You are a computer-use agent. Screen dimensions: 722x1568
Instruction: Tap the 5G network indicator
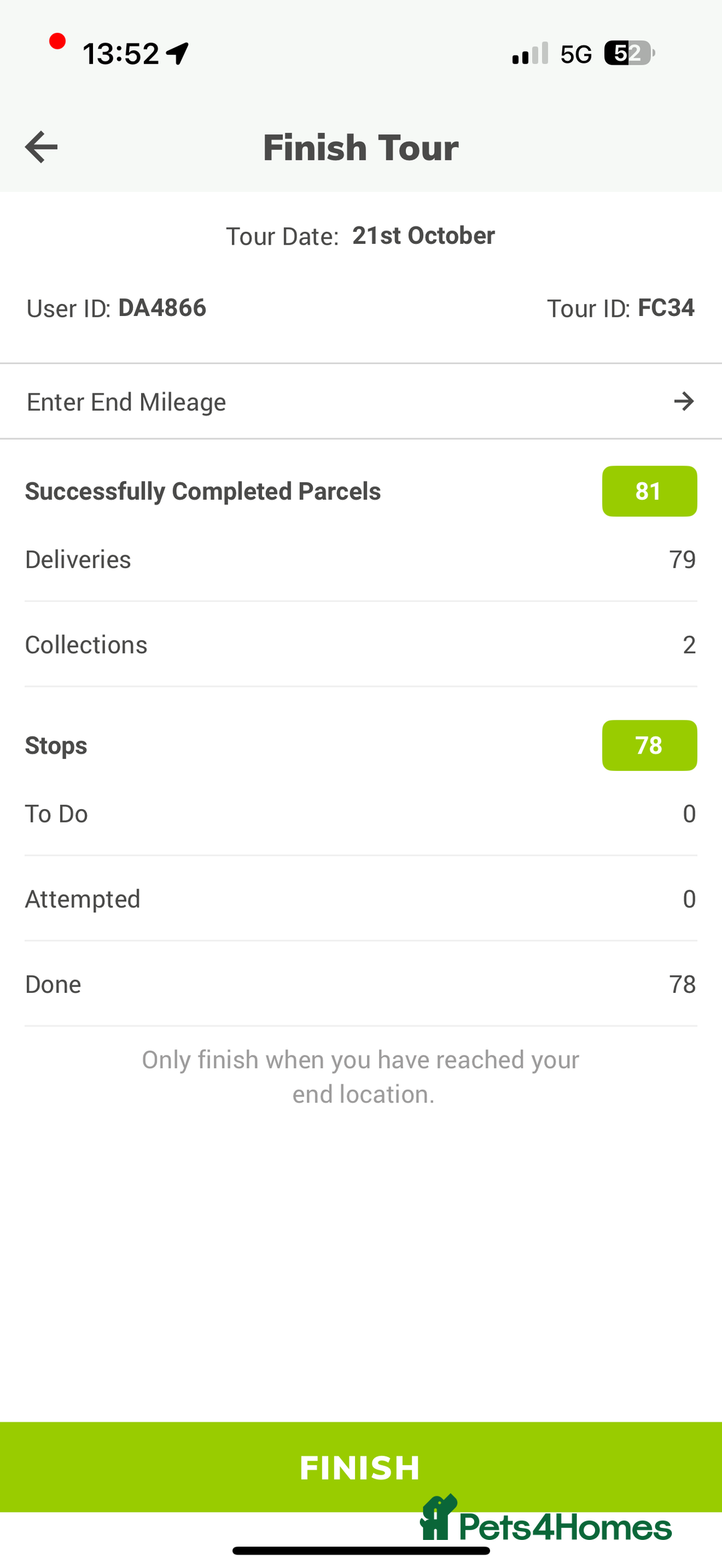576,54
